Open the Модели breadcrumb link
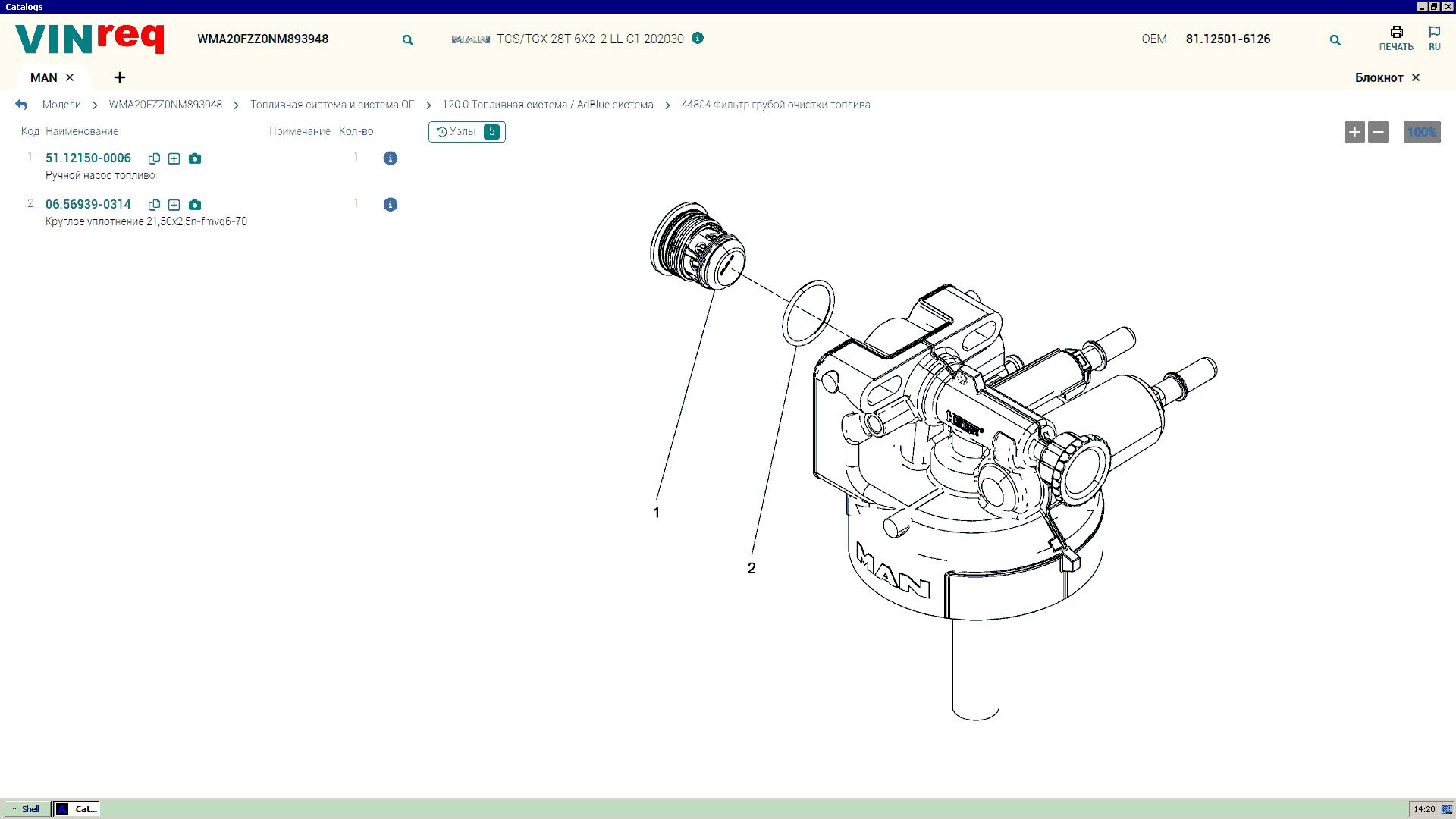This screenshot has height=819, width=1456. 61,105
